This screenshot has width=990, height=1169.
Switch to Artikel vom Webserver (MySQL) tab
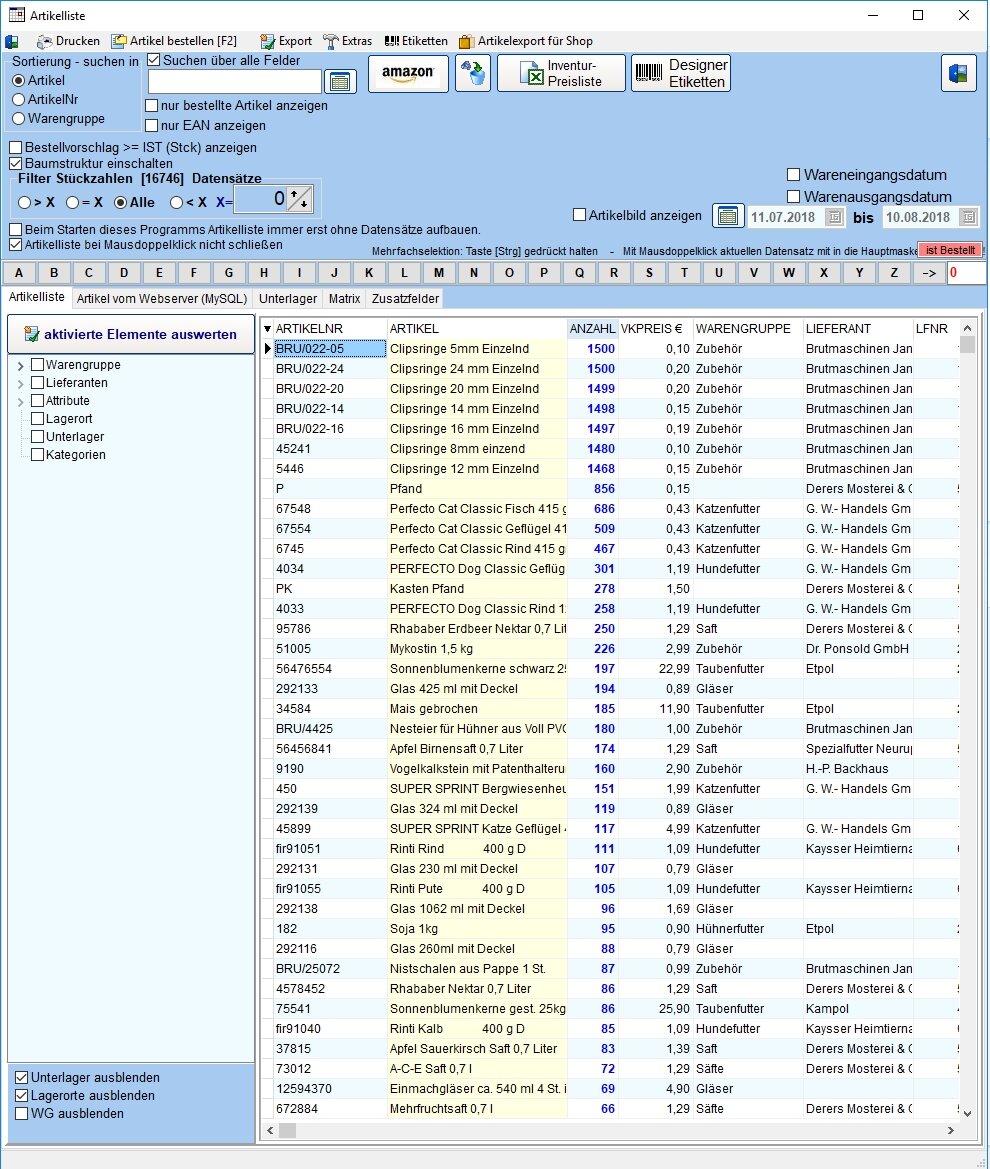click(x=162, y=298)
